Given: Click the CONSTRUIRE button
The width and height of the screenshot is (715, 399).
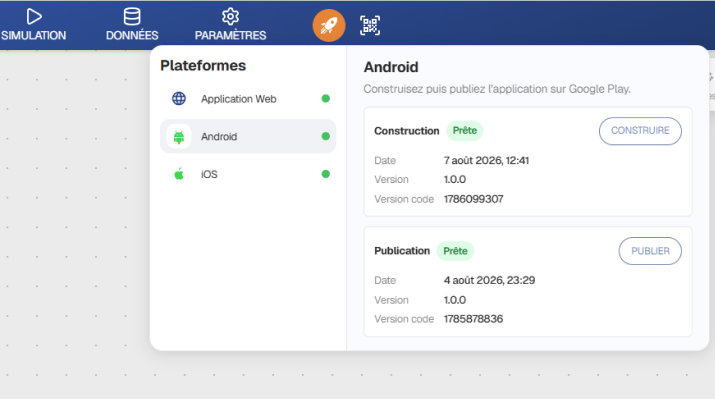Looking at the screenshot, I should (x=640, y=131).
